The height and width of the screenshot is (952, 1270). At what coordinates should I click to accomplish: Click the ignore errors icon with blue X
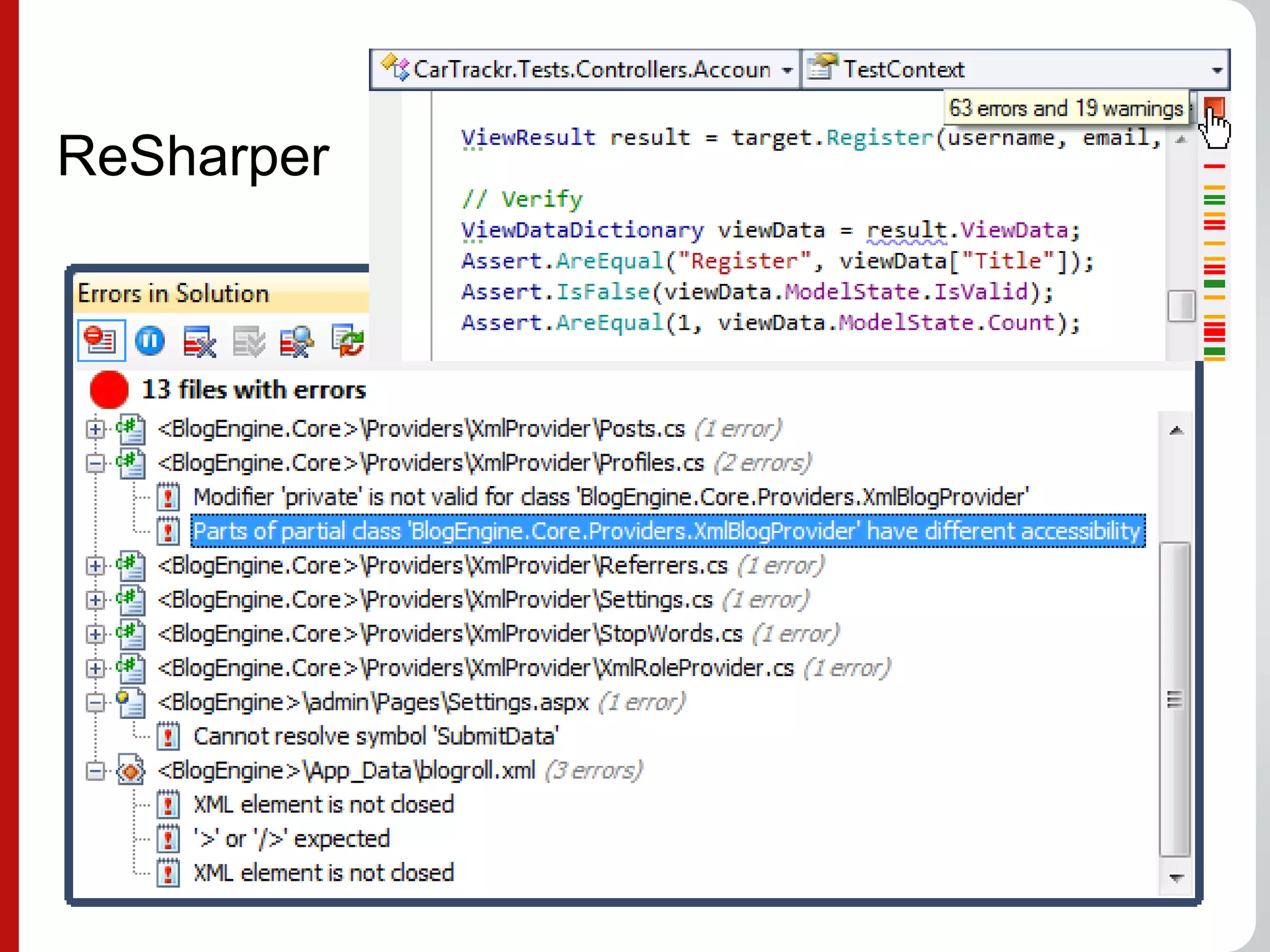pyautogui.click(x=199, y=341)
